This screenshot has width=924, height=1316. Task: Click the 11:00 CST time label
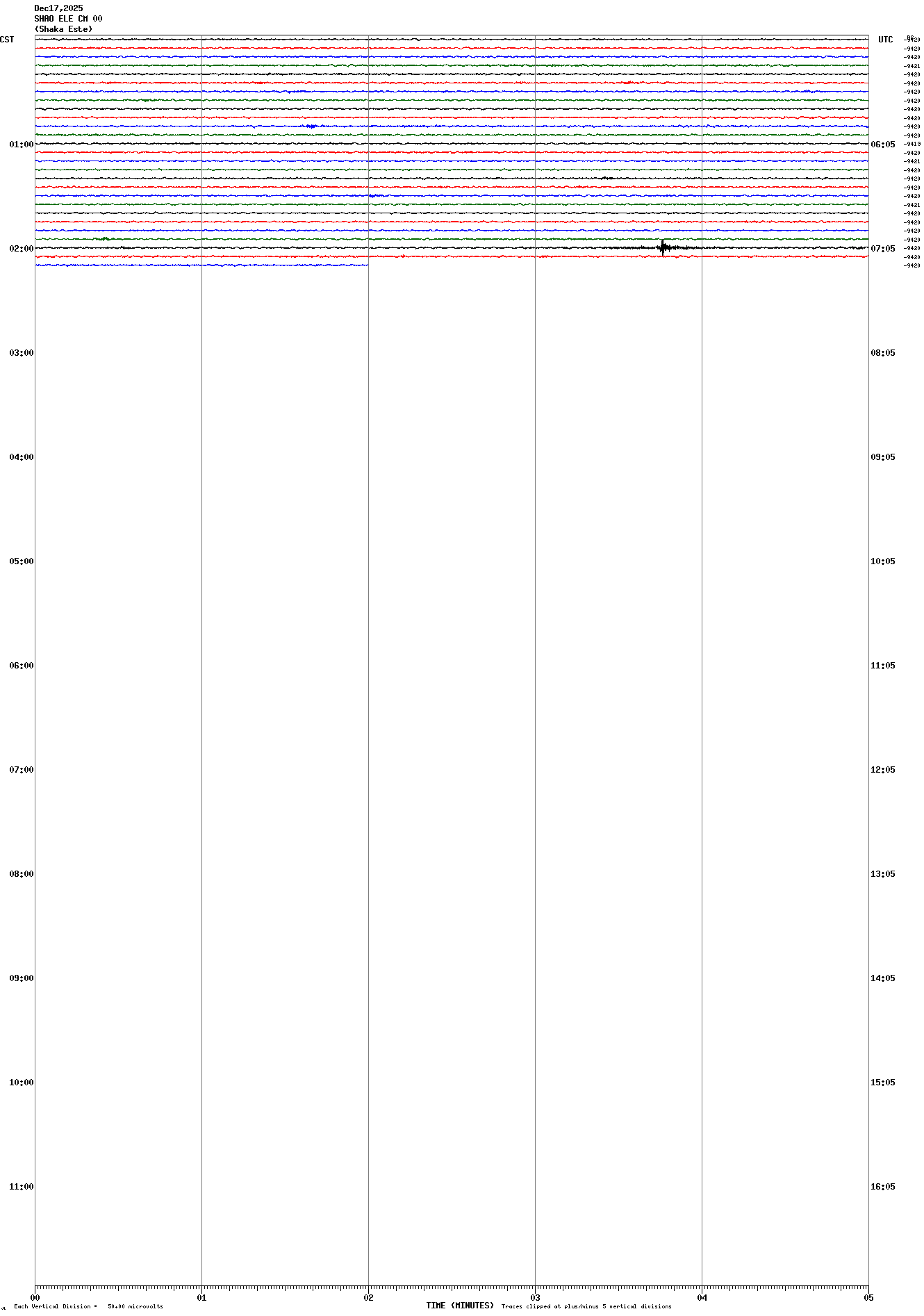(21, 1187)
